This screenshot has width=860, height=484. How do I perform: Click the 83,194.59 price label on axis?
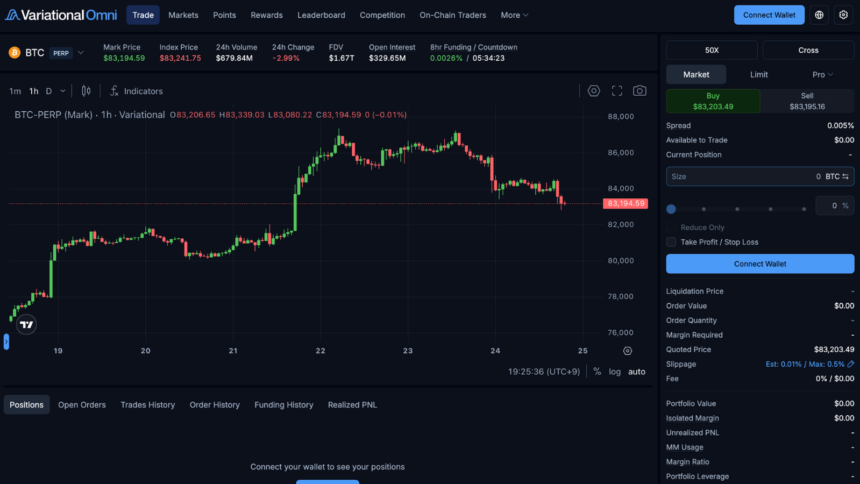pos(625,204)
